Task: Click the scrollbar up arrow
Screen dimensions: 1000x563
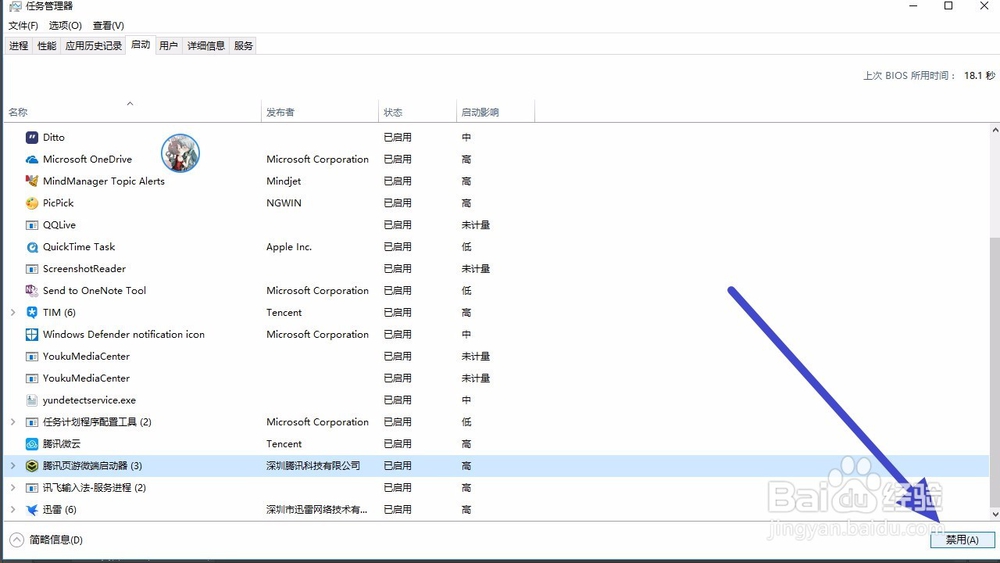Action: 995,130
